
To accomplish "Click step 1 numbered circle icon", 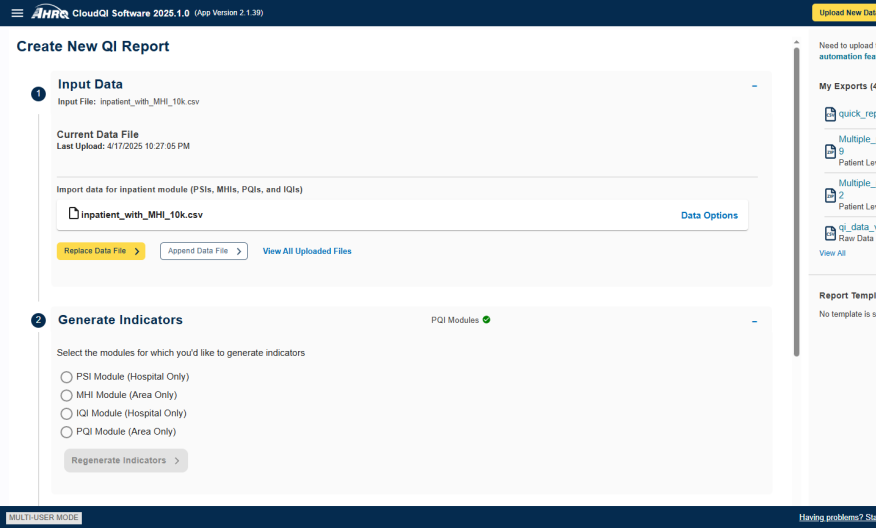I will point(38,94).
